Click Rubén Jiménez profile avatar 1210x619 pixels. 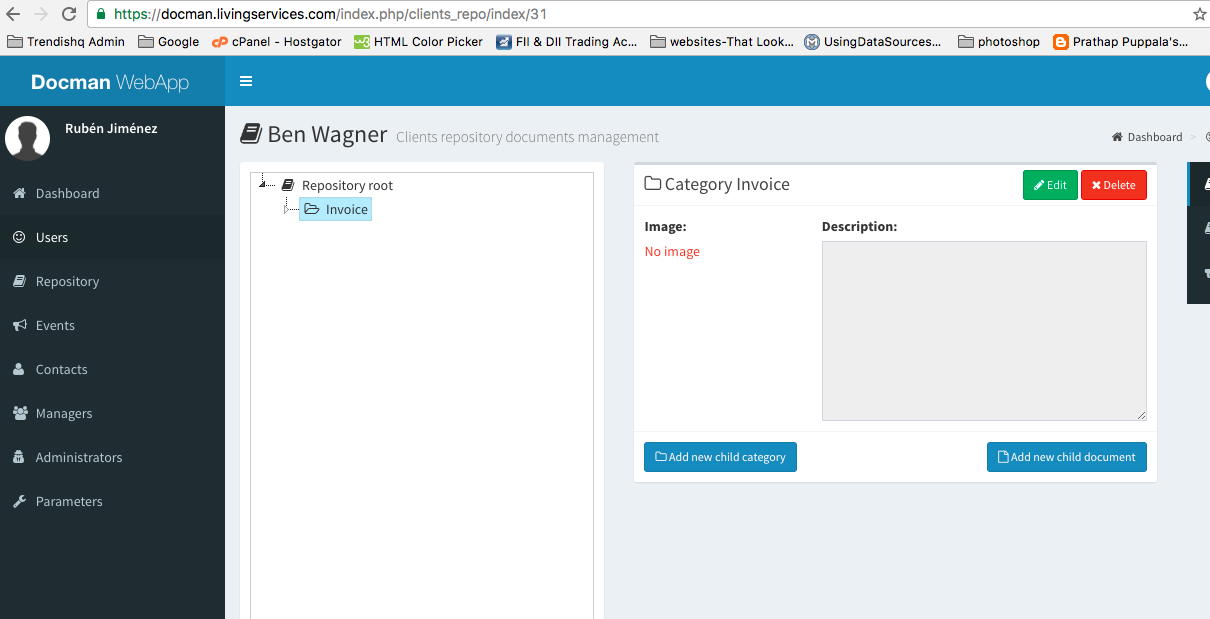pyautogui.click(x=28, y=138)
